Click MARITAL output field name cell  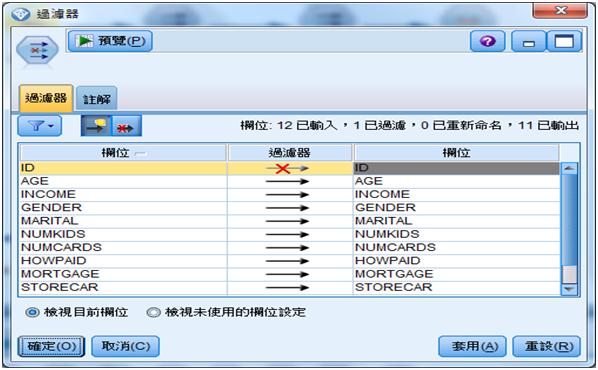point(456,221)
